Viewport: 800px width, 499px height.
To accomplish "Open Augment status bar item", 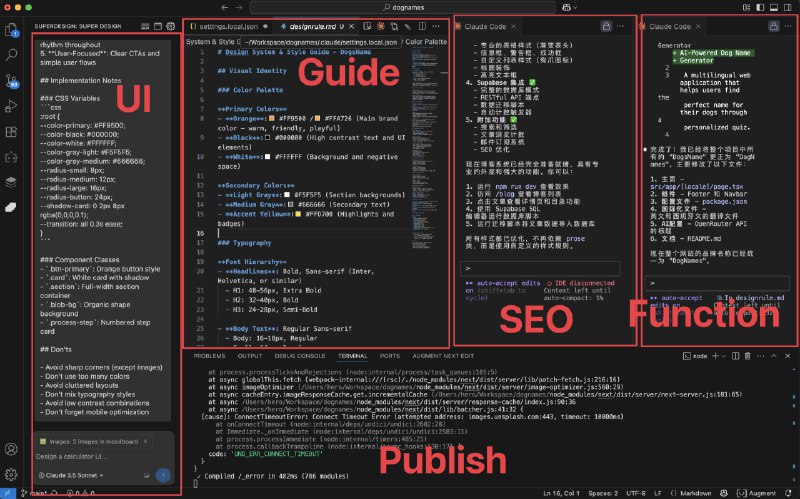I will [x=758, y=493].
